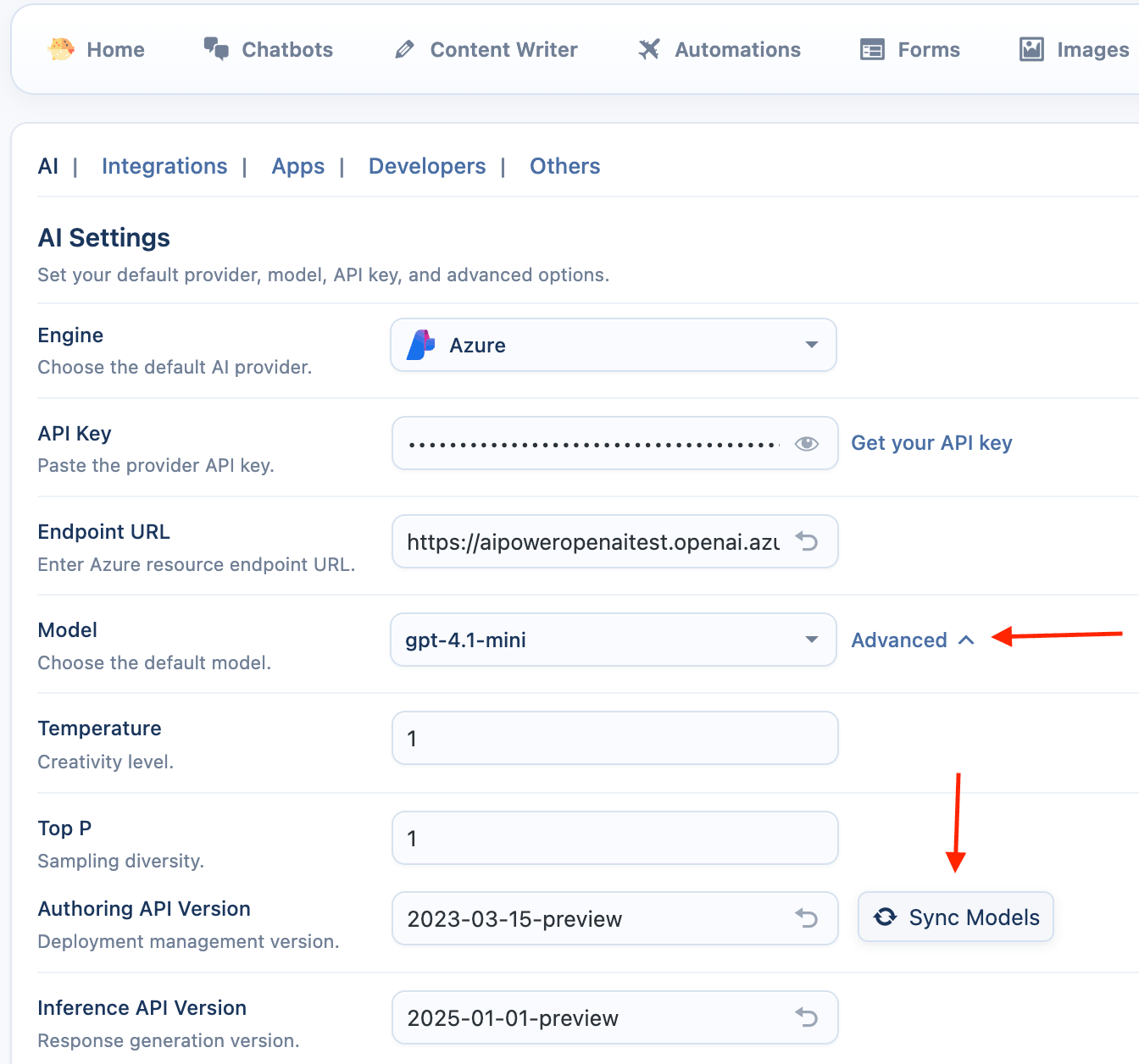Open Chatbots via its speech bubble icon
The width and height of the screenshot is (1139, 1064).
(216, 49)
